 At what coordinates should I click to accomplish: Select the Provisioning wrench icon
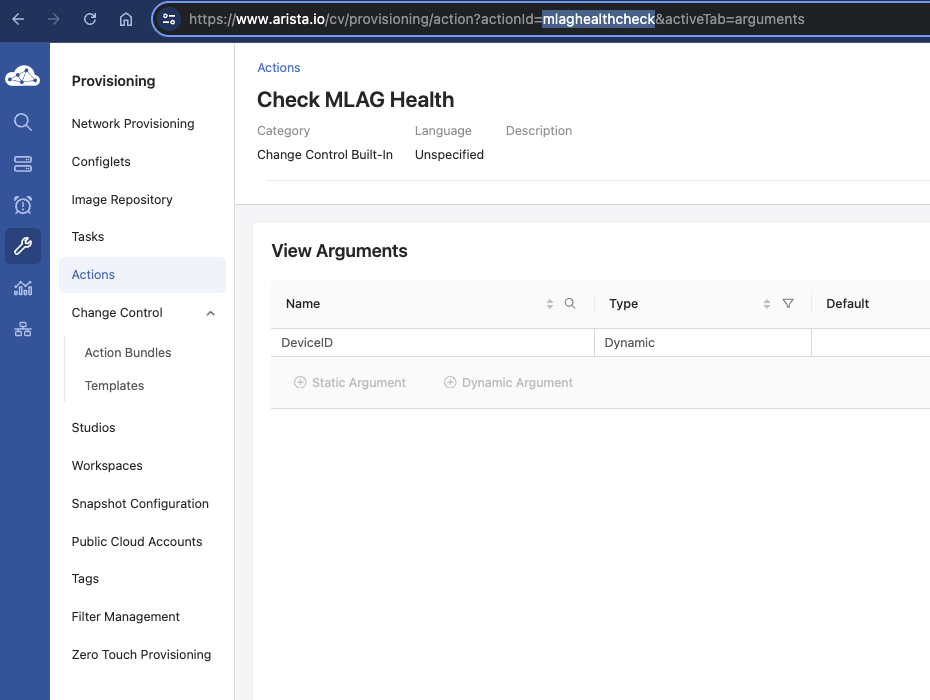pos(23,246)
